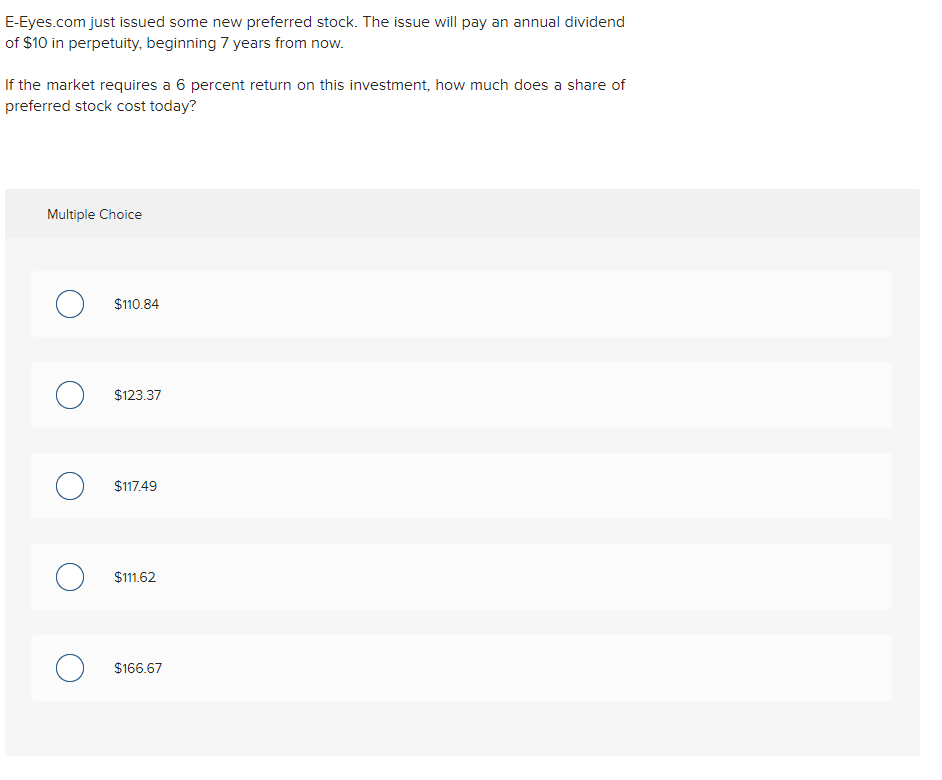This screenshot has height=780, width=942.
Task: Click the Multiple Choice header
Action: [x=94, y=214]
